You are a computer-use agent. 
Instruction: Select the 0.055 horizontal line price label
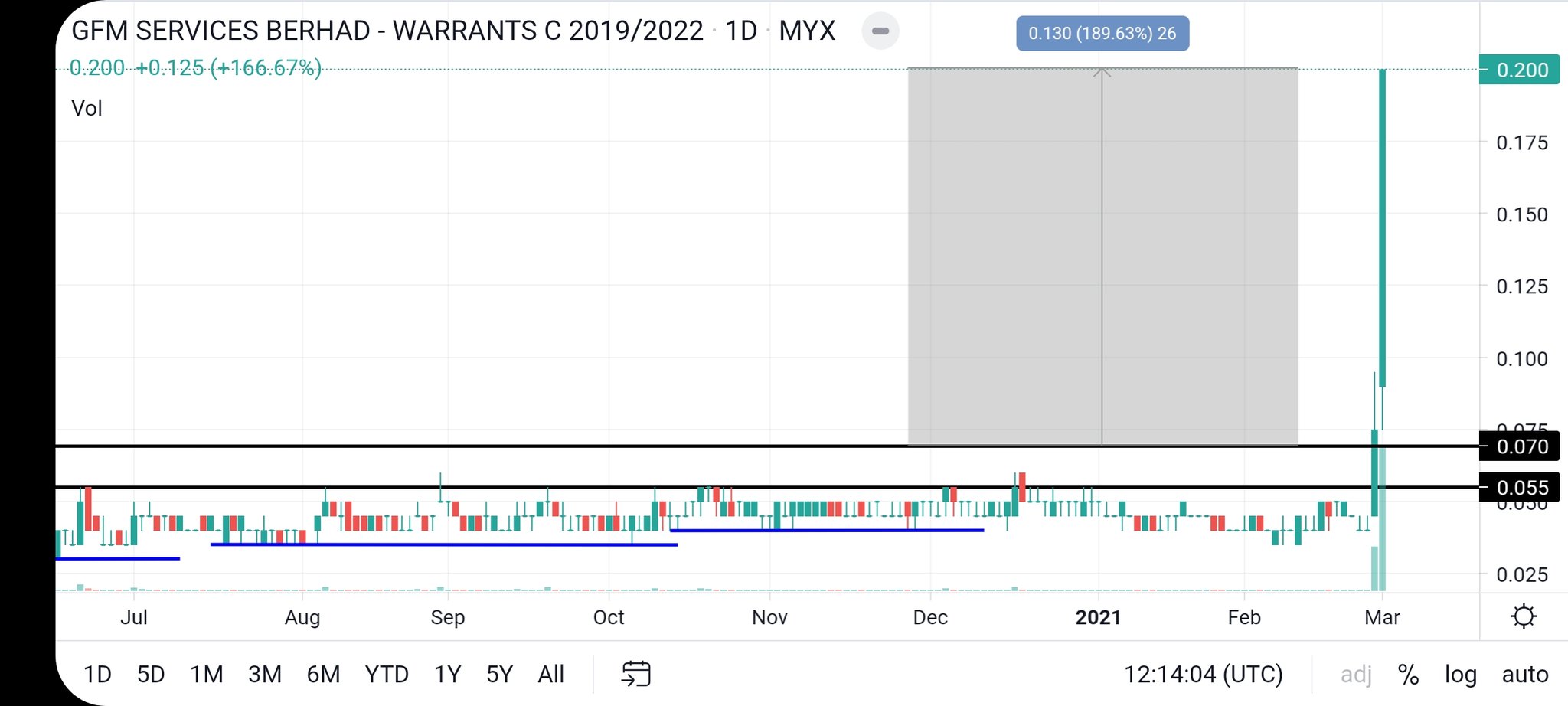1519,488
